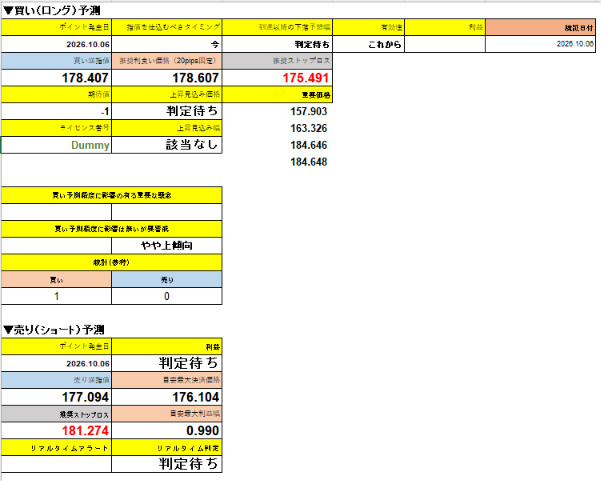Click the empty cell between これから and the top-right 2026.10.06
601x481 pixels.
445,44
